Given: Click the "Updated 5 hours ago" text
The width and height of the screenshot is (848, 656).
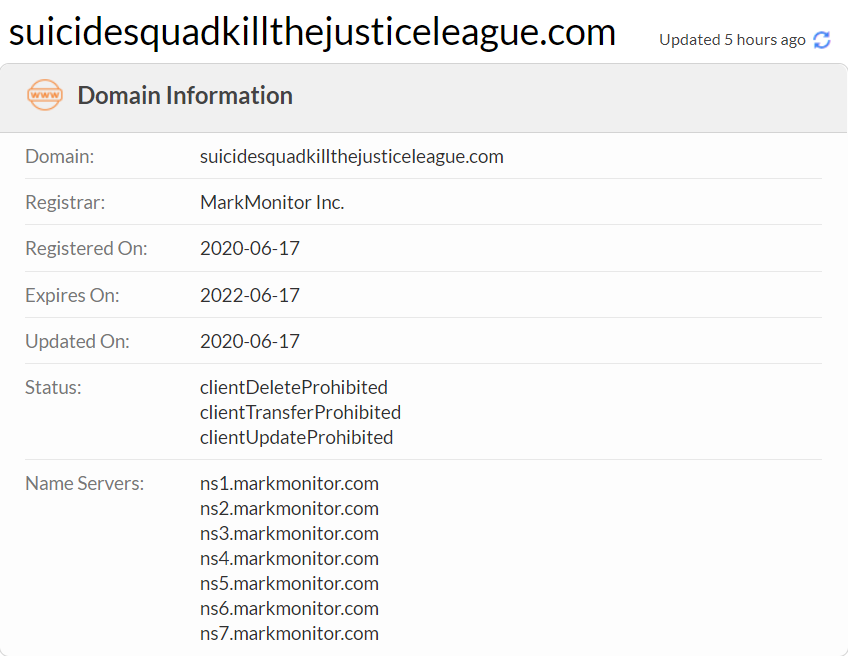Looking at the screenshot, I should pos(732,40).
